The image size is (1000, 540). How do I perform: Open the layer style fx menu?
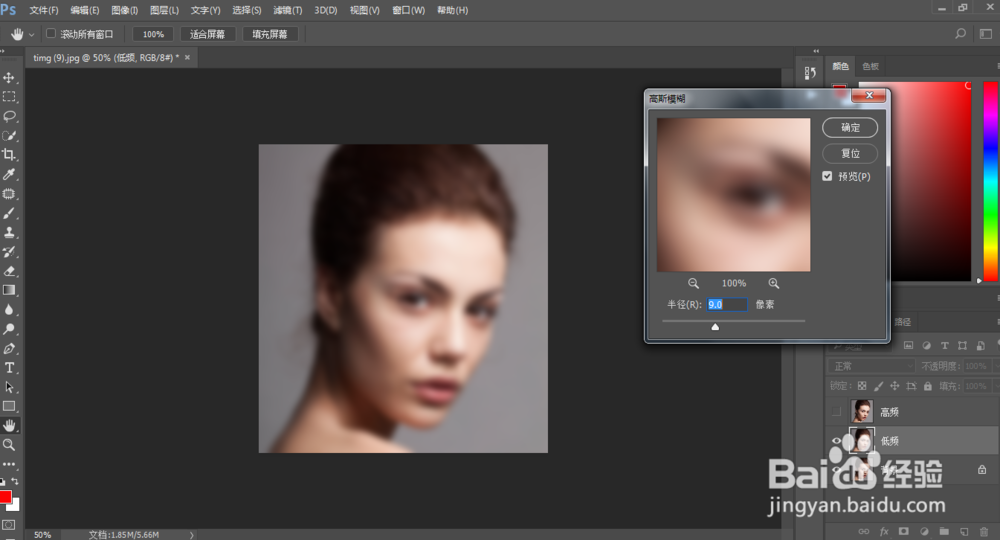(x=884, y=531)
